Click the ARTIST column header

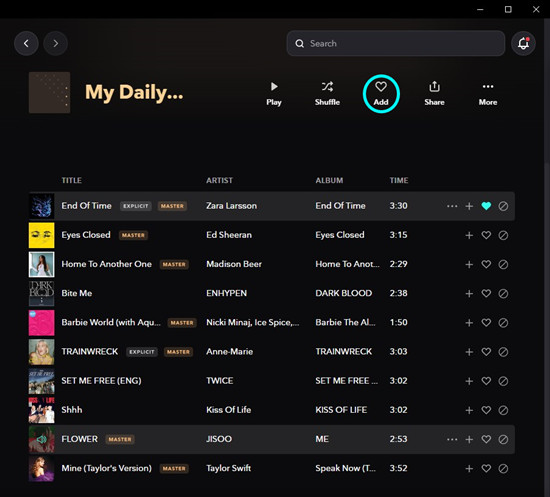[x=219, y=180]
